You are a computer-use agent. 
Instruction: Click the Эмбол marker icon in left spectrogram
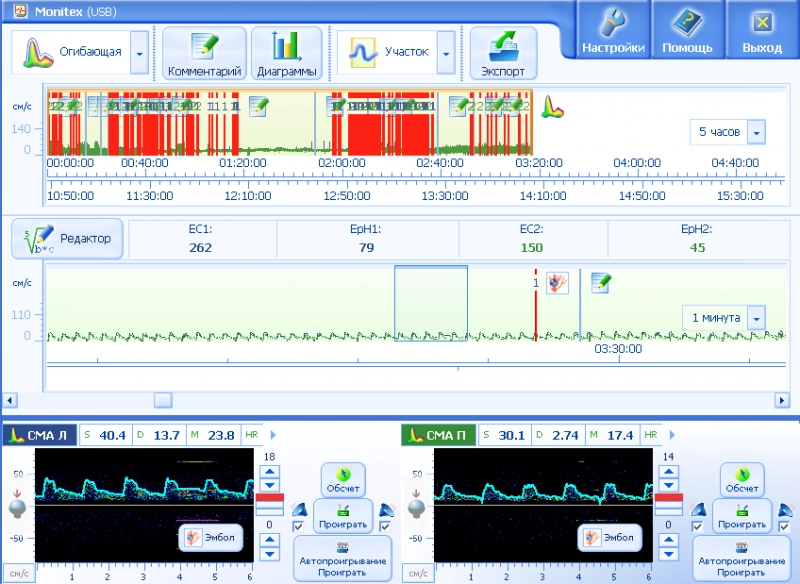pyautogui.click(x=211, y=538)
